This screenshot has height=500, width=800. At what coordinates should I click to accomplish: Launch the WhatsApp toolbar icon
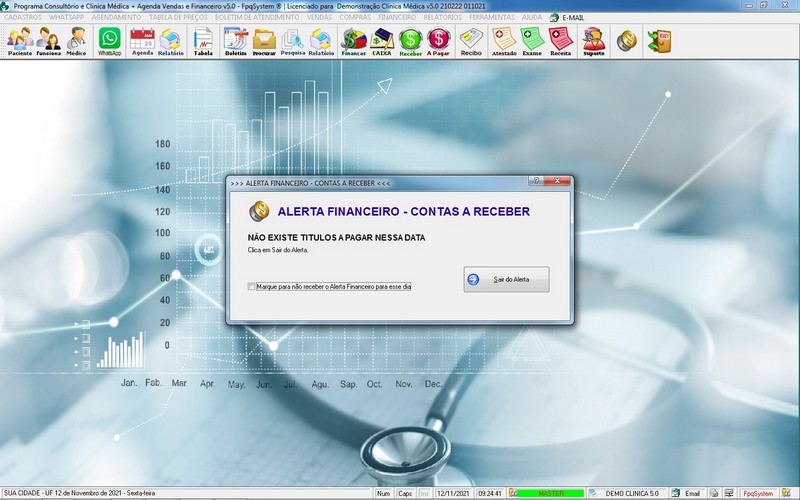110,41
